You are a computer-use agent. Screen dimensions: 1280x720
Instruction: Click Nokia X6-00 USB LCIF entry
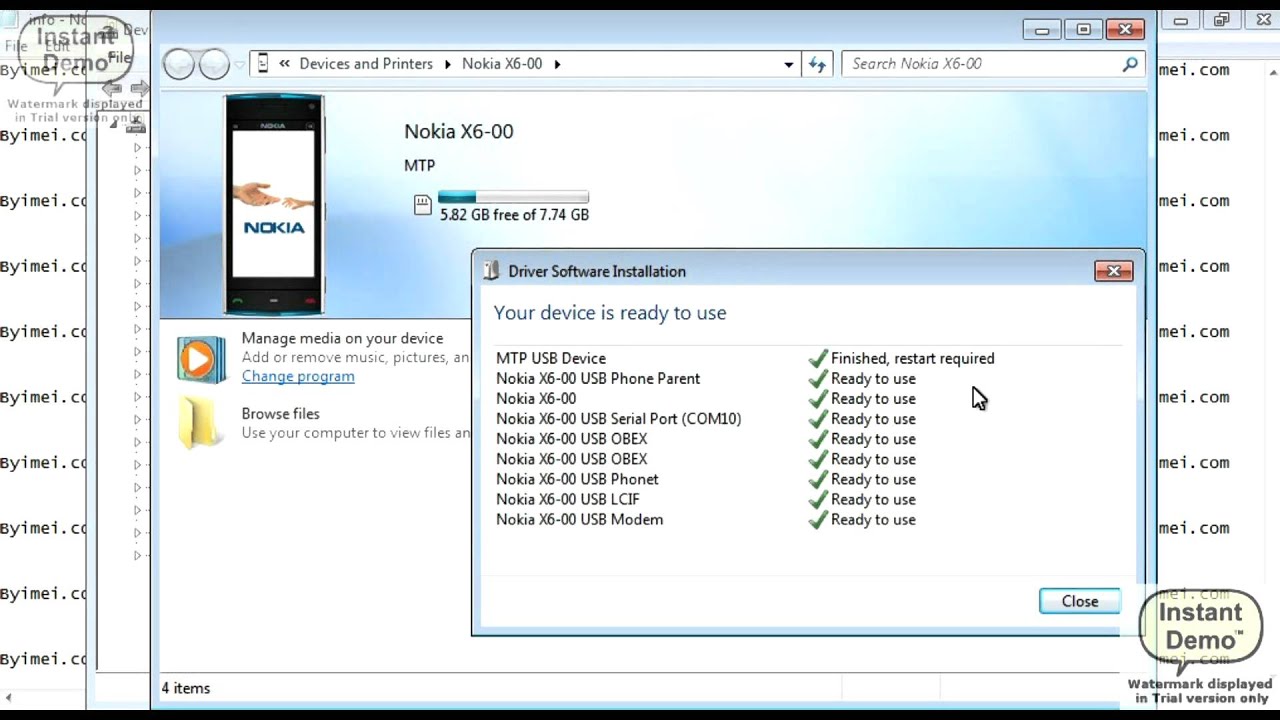pyautogui.click(x=568, y=499)
